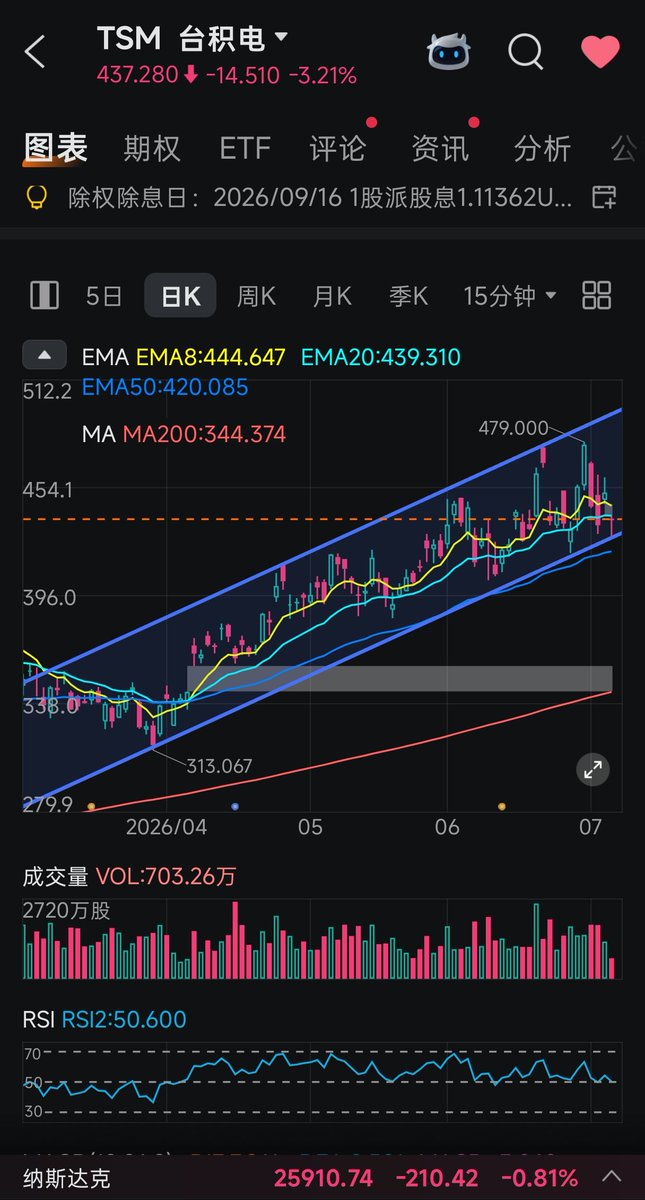Viewport: 645px width, 1200px height.
Task: Toggle the heart favorite icon
Action: [x=600, y=51]
